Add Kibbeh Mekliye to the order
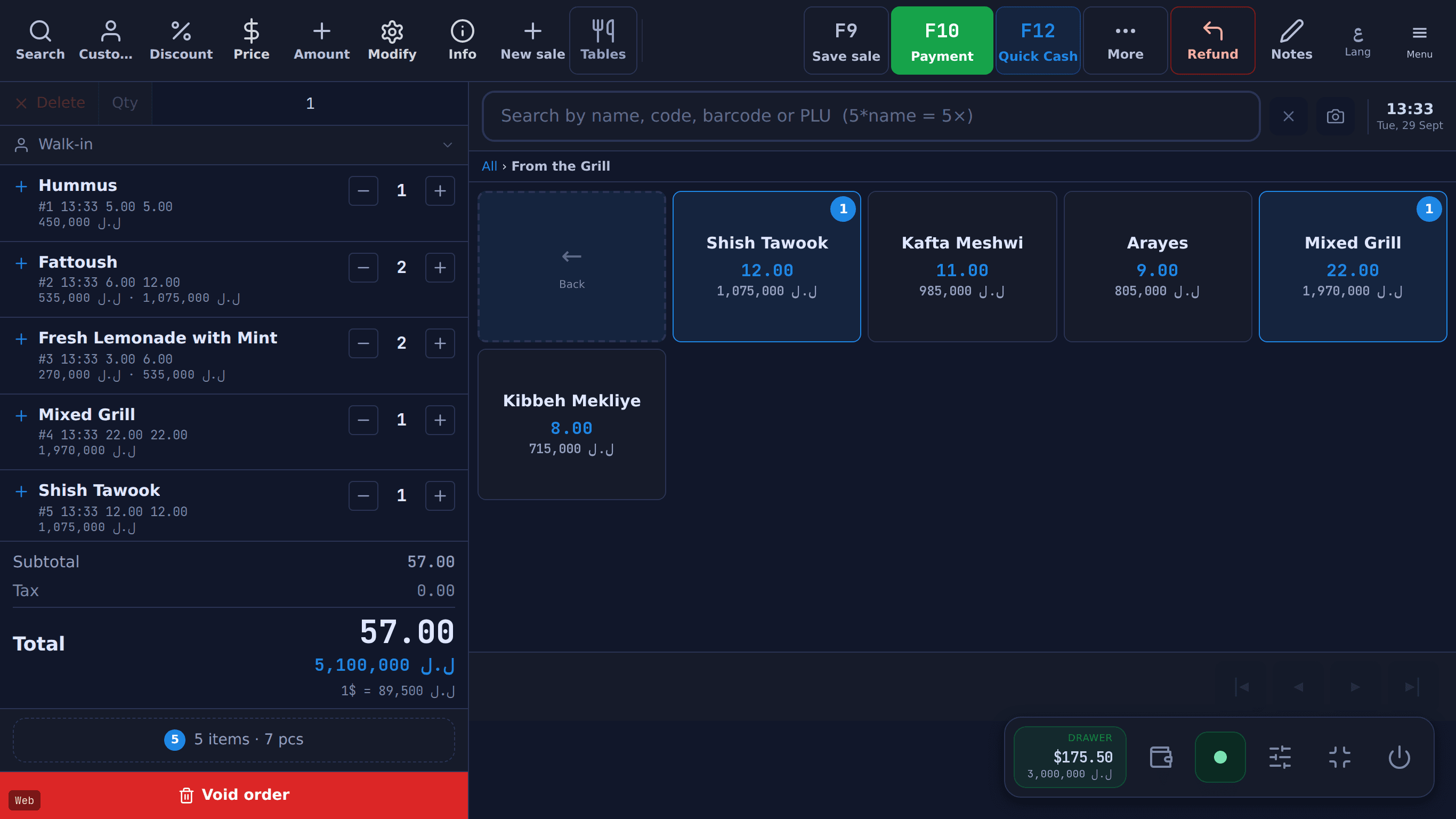This screenshot has width=1456, height=819. pos(571,424)
